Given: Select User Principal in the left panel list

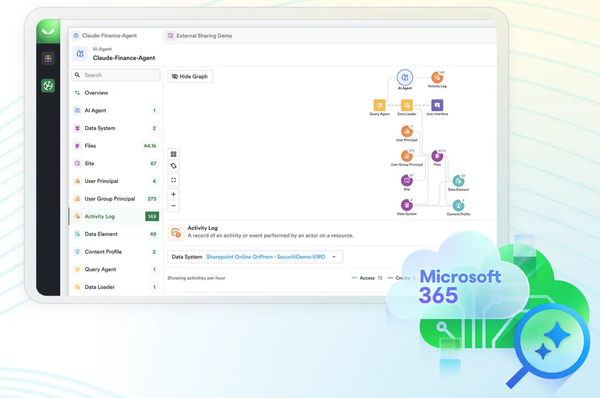Looking at the screenshot, I should pos(115,181).
